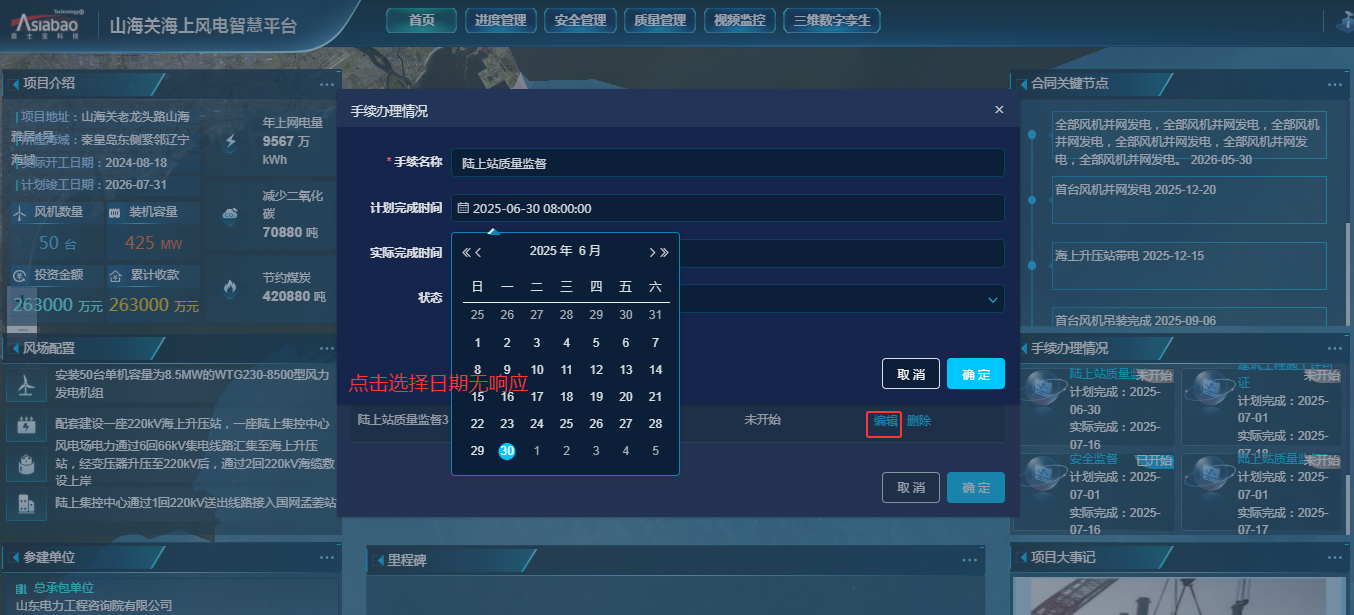Open the 视频监控 tab

coord(740,20)
